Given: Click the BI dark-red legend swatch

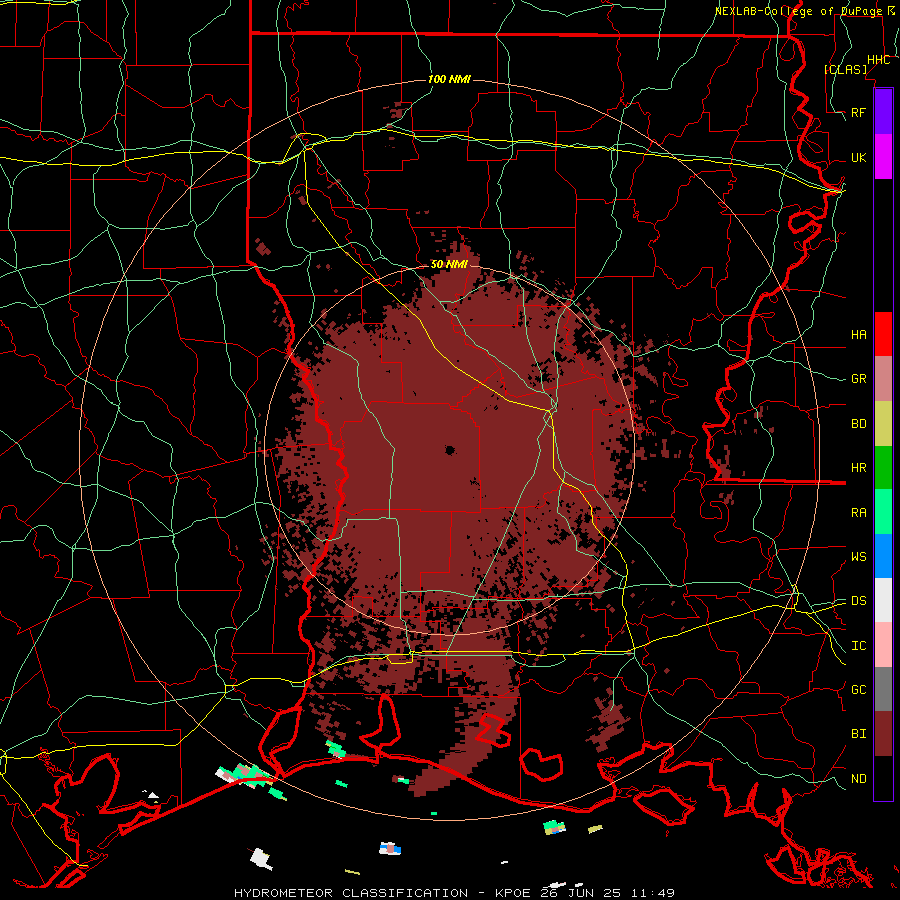Looking at the screenshot, I should [883, 734].
